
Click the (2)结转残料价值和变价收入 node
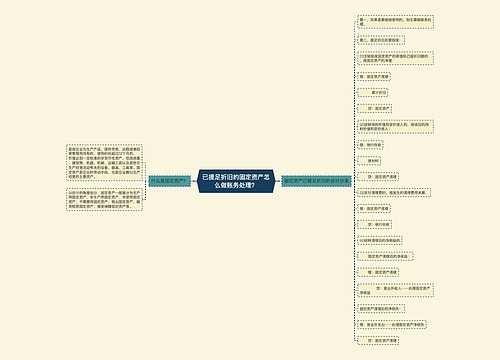tap(395, 127)
